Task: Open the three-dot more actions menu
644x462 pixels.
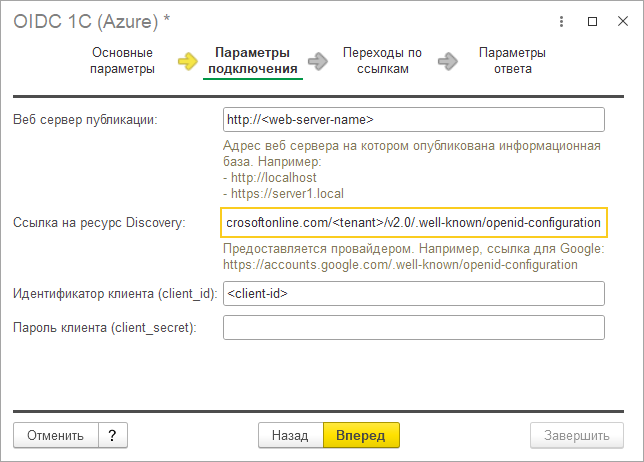Action: [565, 21]
